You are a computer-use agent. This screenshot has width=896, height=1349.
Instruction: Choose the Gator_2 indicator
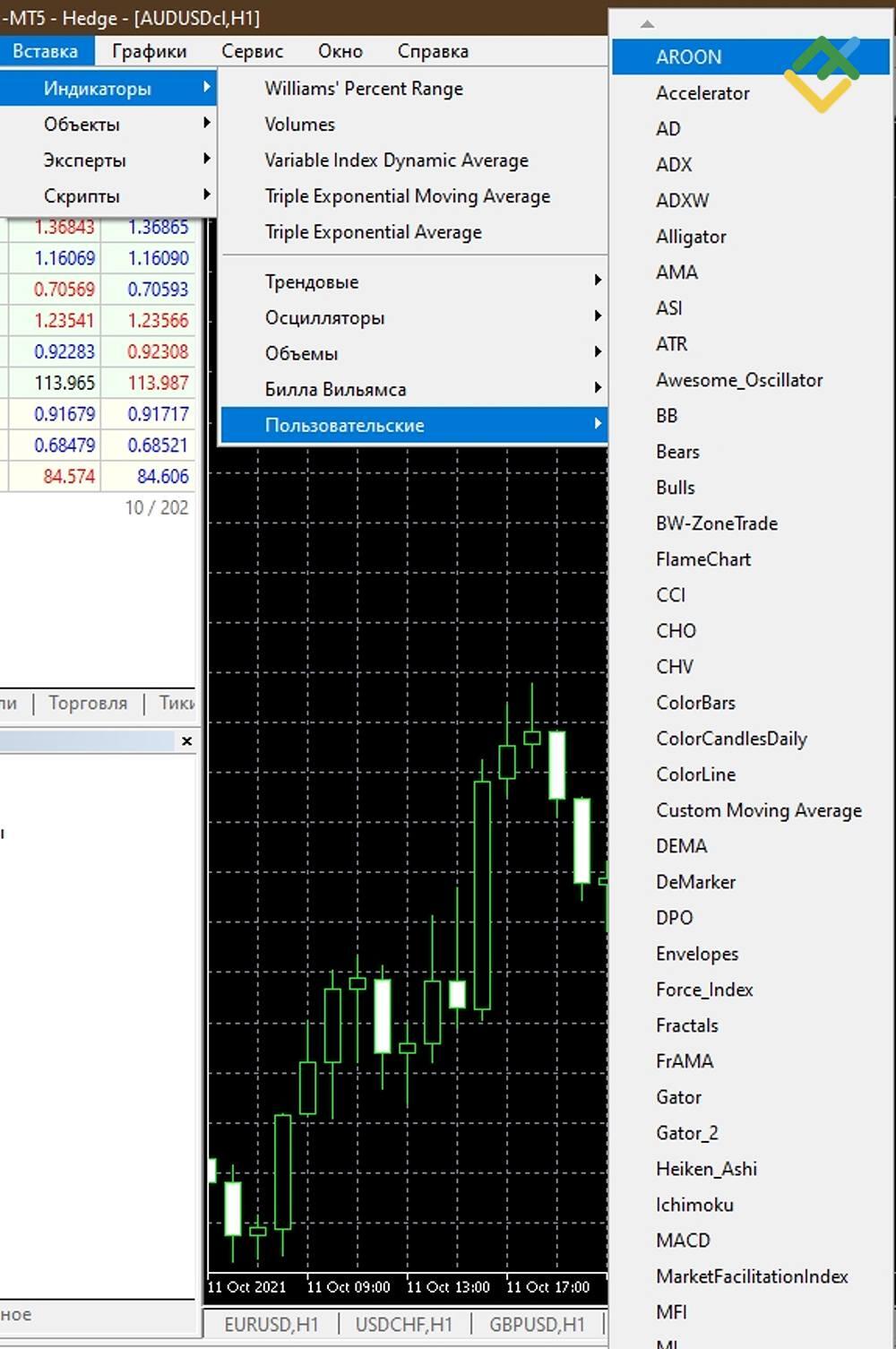tap(751, 1132)
